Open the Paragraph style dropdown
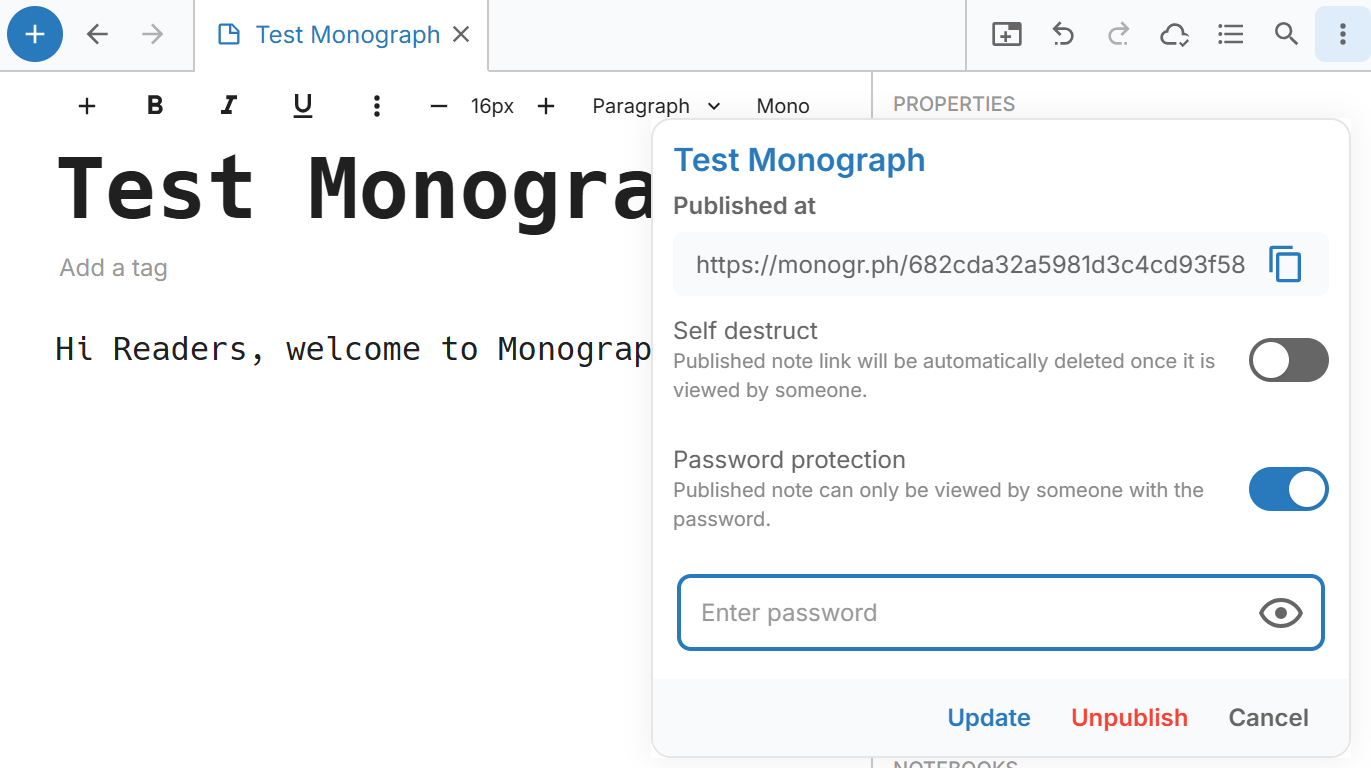The height and width of the screenshot is (768, 1371). click(655, 105)
